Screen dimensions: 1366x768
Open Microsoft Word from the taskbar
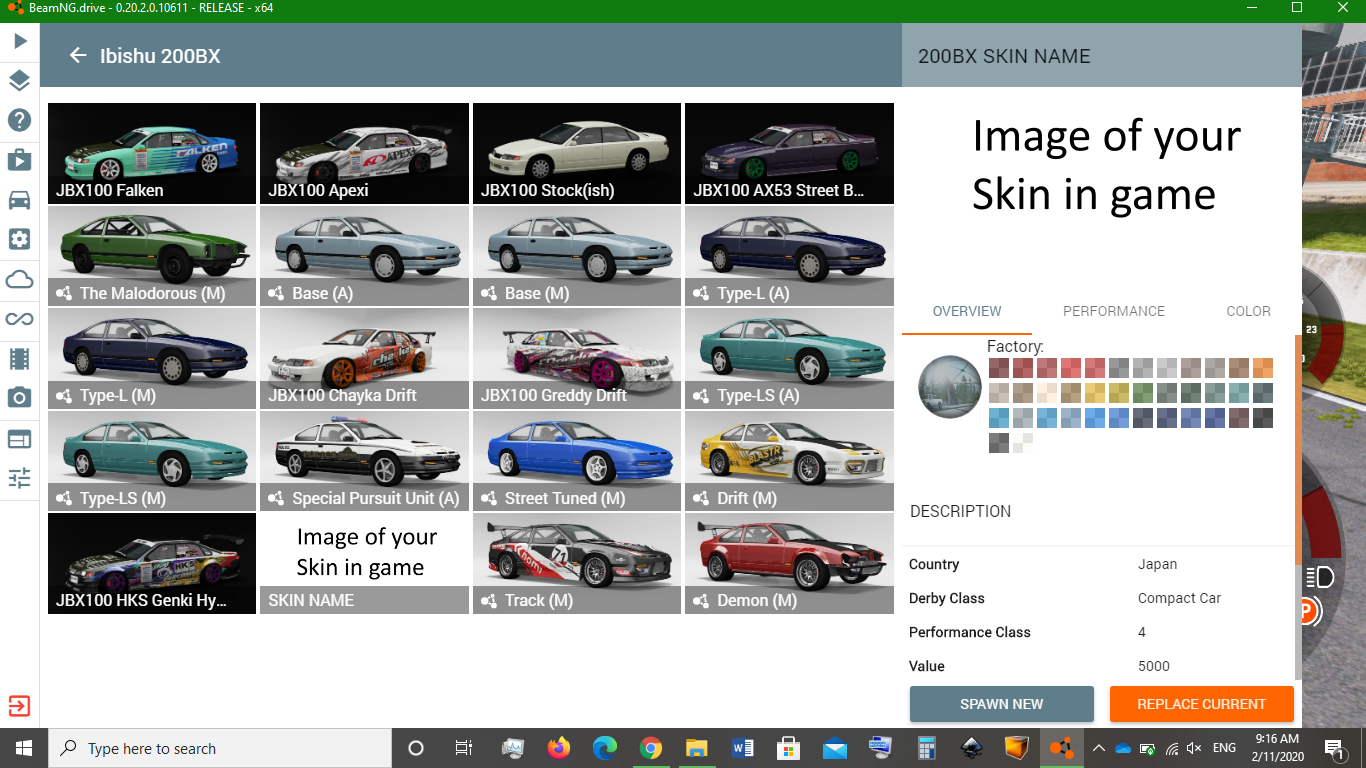click(x=742, y=748)
